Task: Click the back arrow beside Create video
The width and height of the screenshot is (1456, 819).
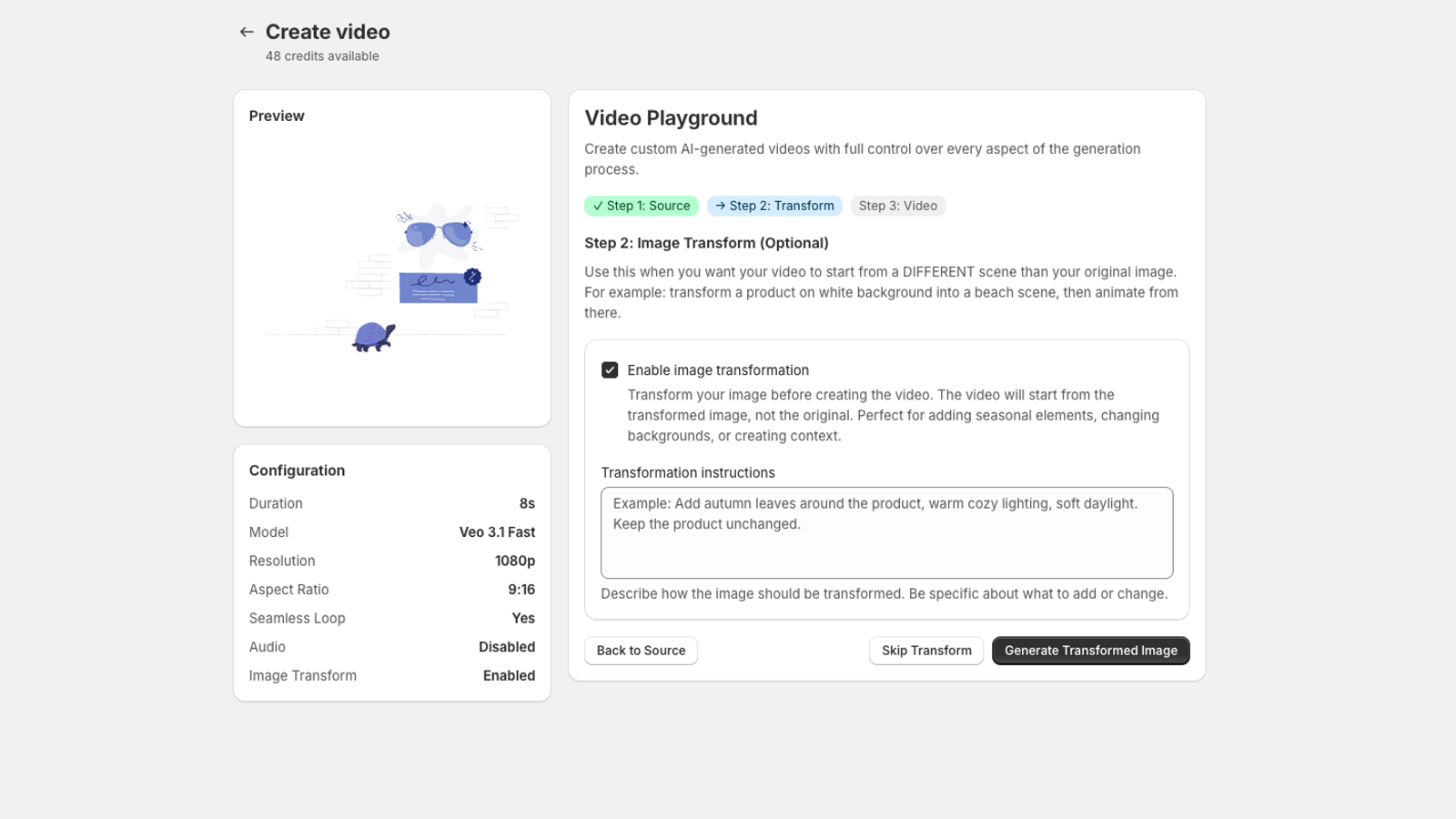Action: pos(247,32)
